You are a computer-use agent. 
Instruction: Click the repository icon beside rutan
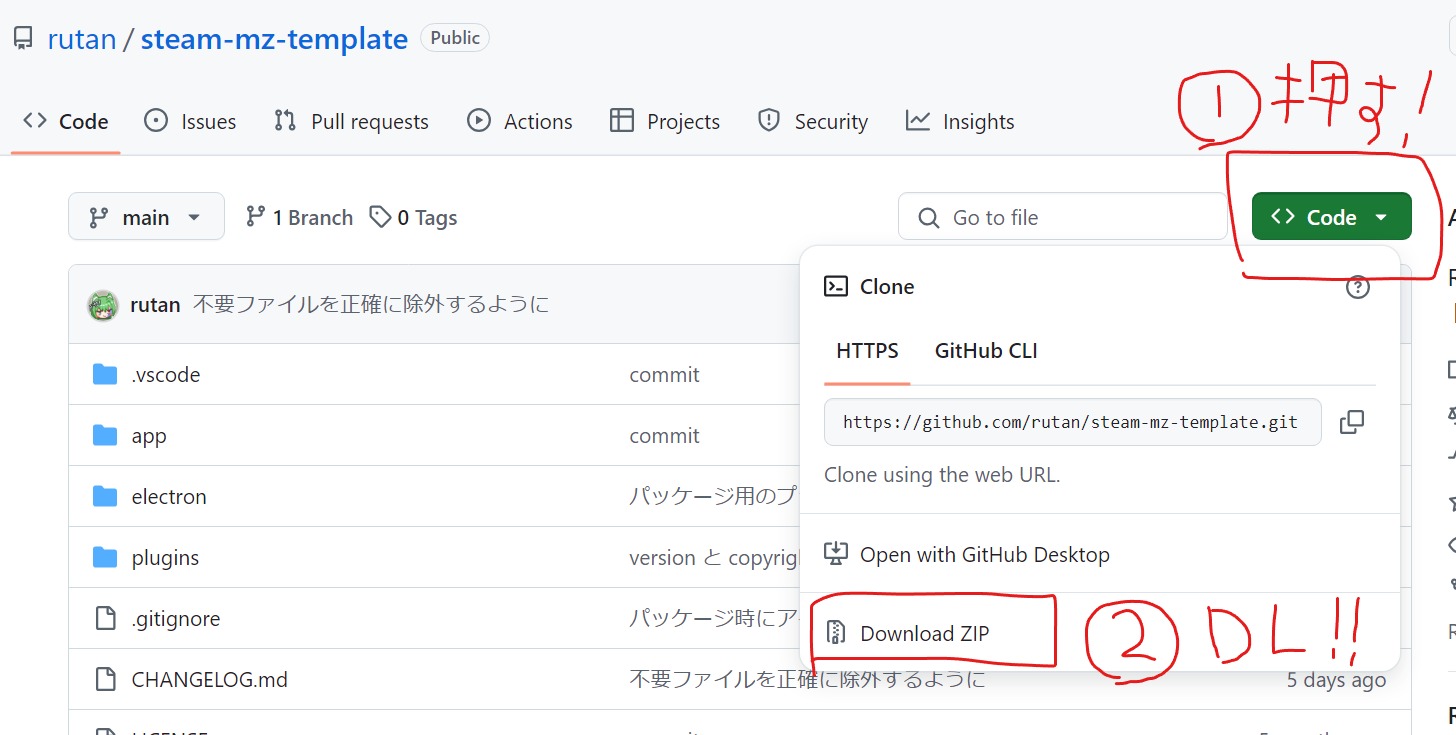[x=23, y=39]
